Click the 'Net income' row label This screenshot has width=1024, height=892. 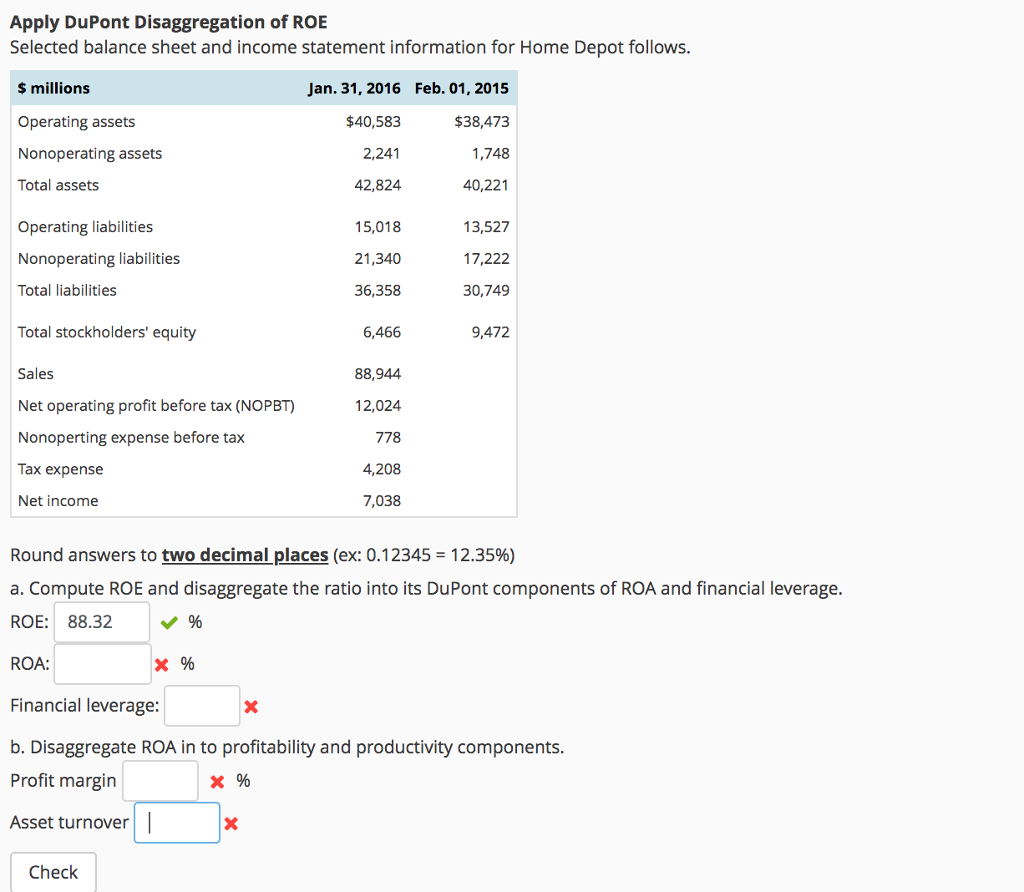coord(58,501)
